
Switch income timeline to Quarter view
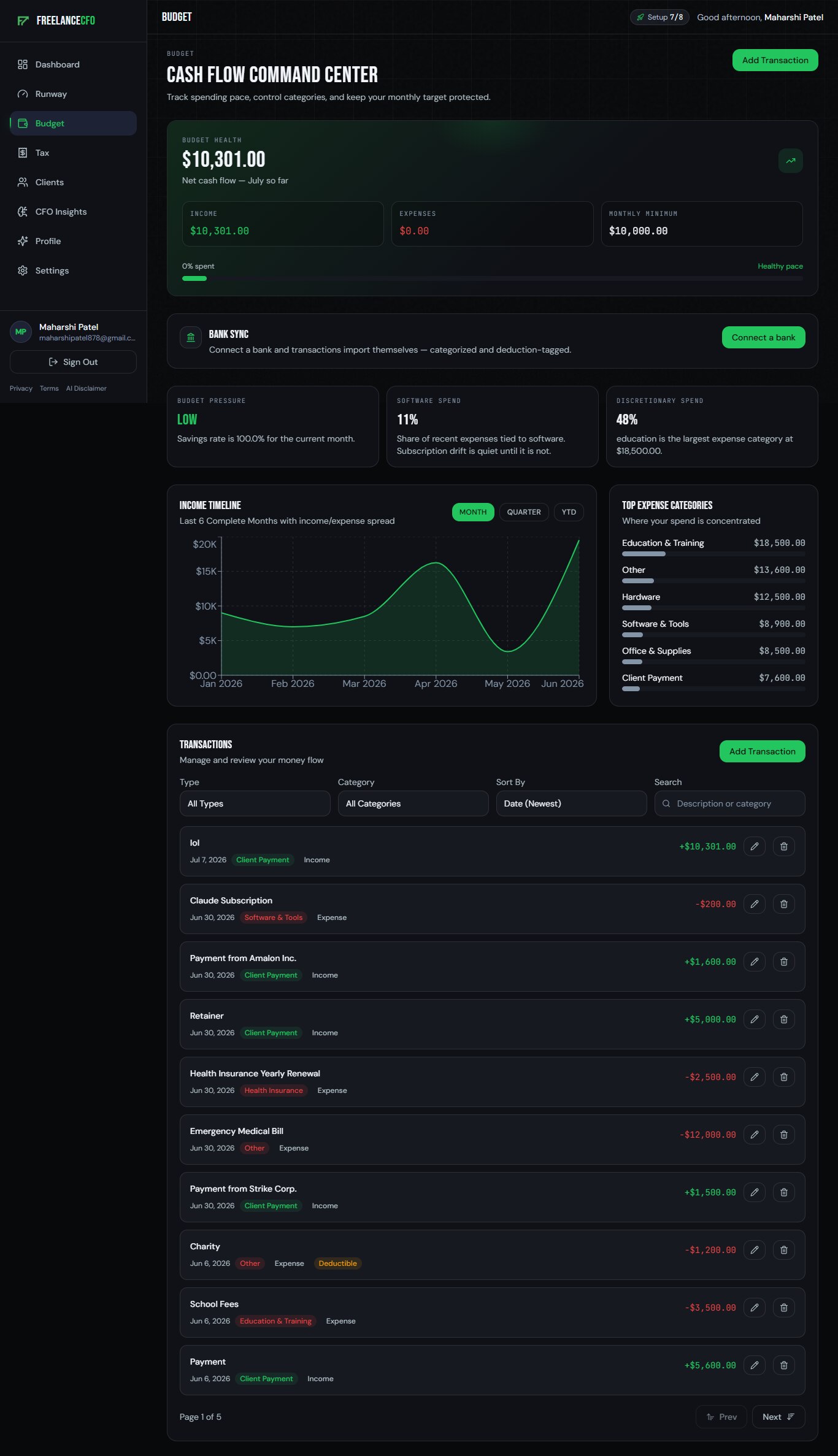(x=524, y=512)
